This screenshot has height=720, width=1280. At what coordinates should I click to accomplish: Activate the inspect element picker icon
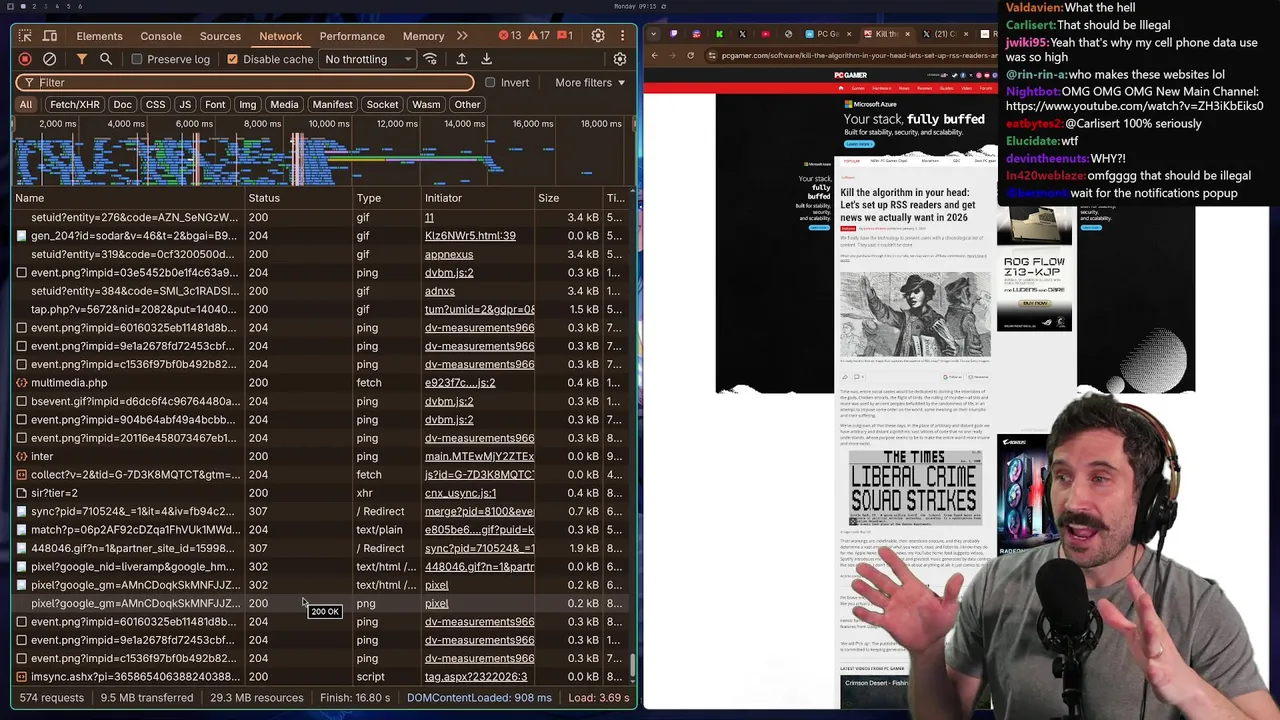pos(25,36)
